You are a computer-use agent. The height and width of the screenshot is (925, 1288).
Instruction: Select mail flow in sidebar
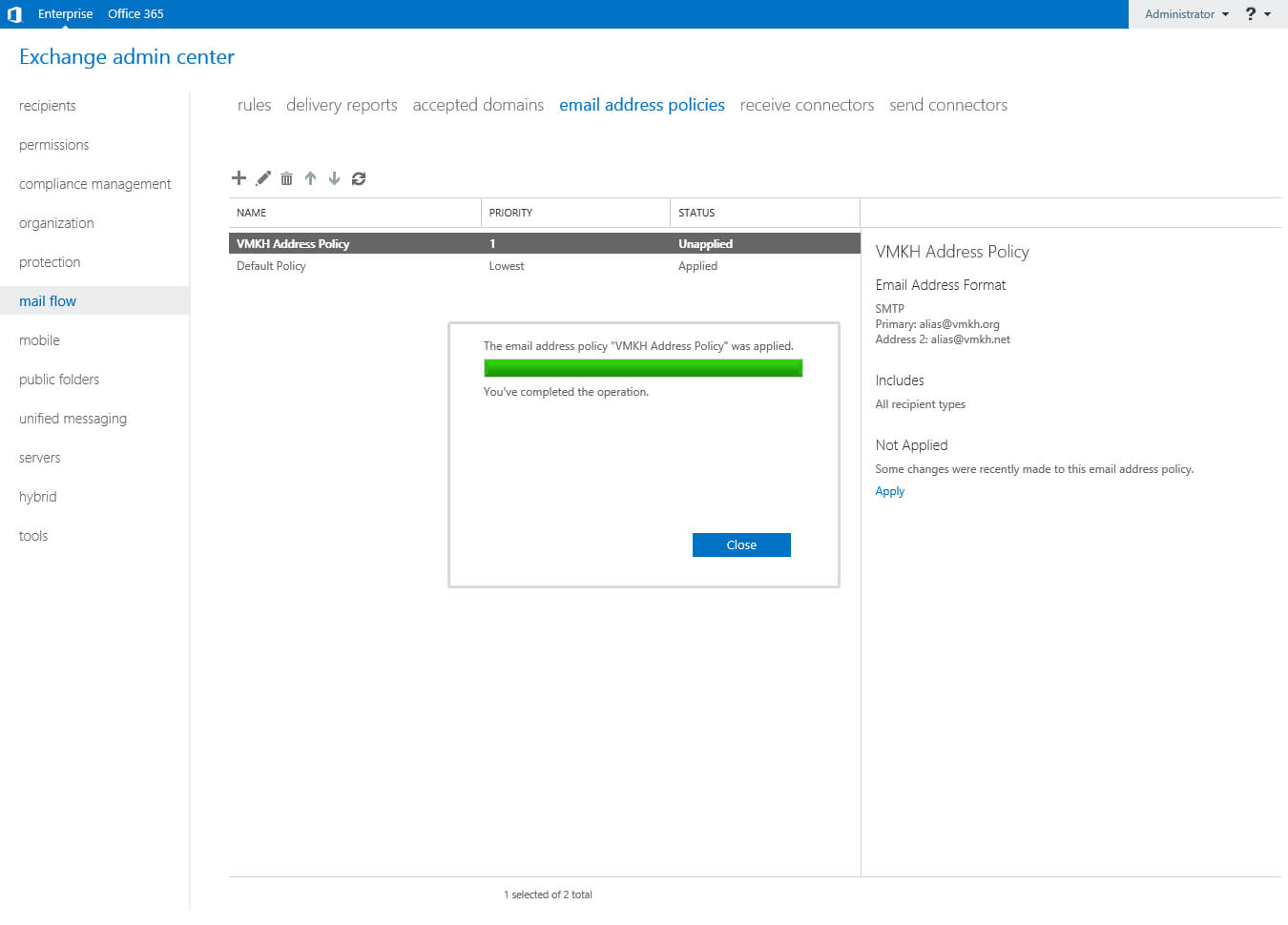click(94, 301)
